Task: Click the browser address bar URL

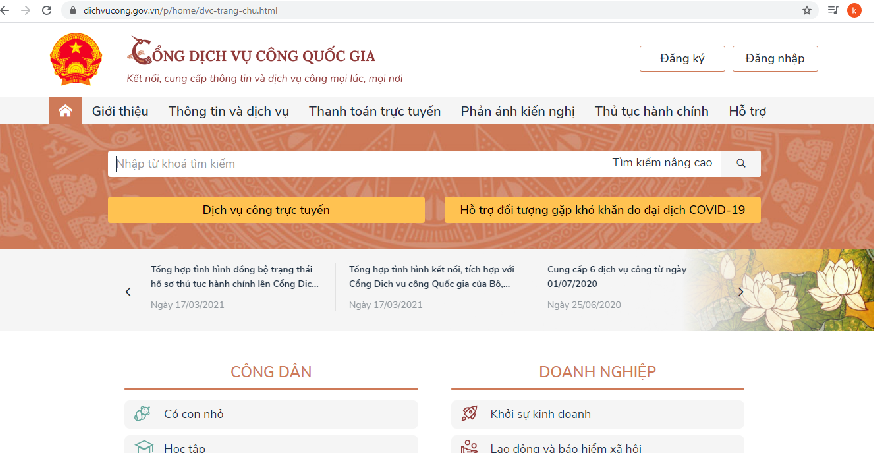Action: pyautogui.click(x=180, y=11)
